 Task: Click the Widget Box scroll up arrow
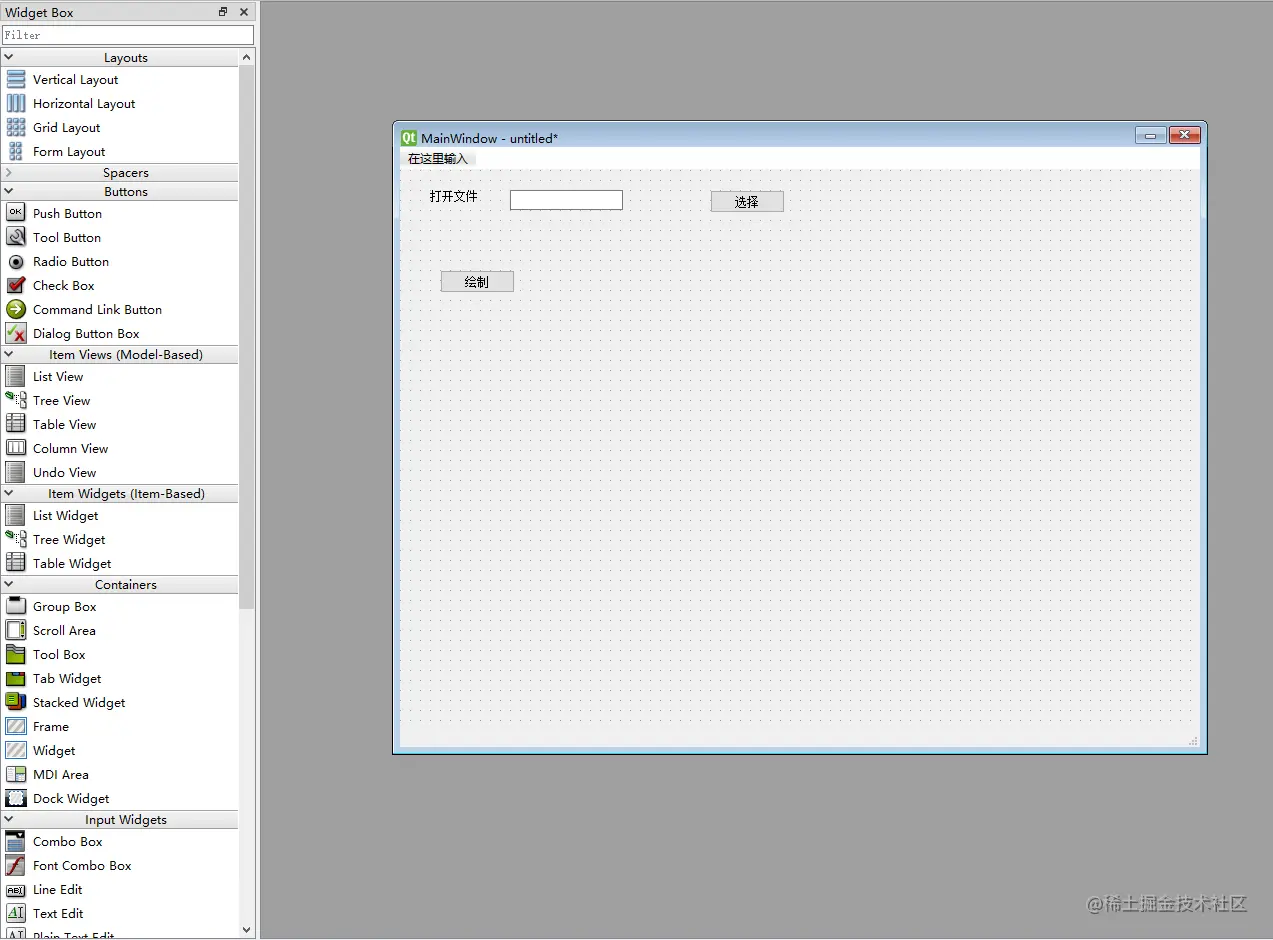(x=247, y=58)
